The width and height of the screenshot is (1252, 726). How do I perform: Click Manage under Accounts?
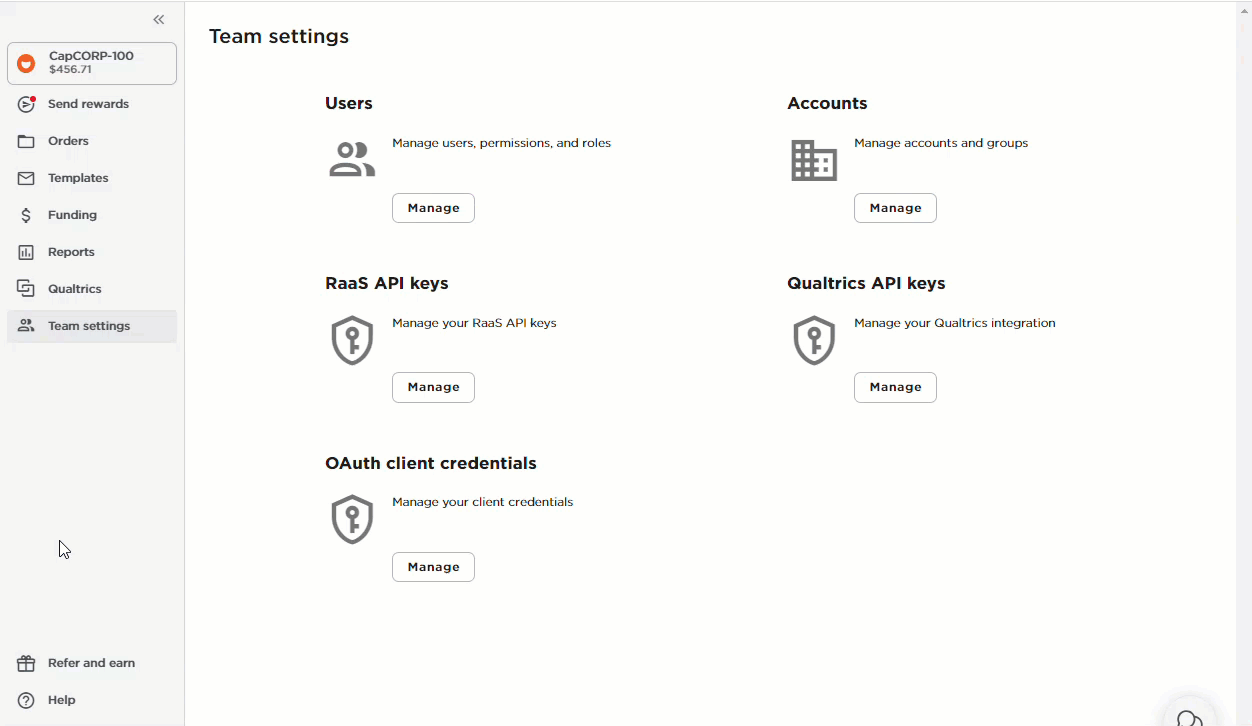pos(895,208)
